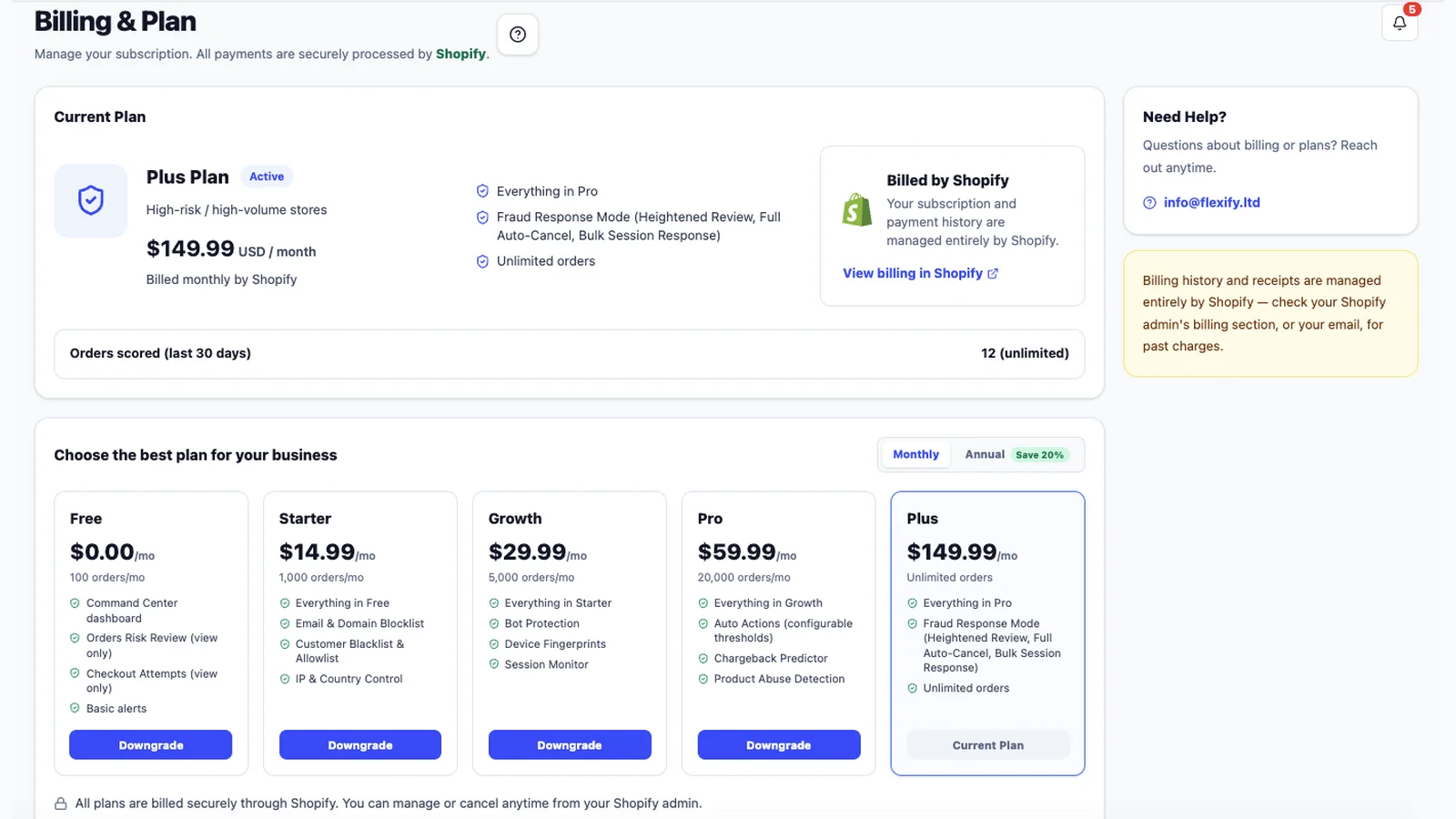
Task: Click '5,000 orders/mo' text
Action: [x=531, y=578]
